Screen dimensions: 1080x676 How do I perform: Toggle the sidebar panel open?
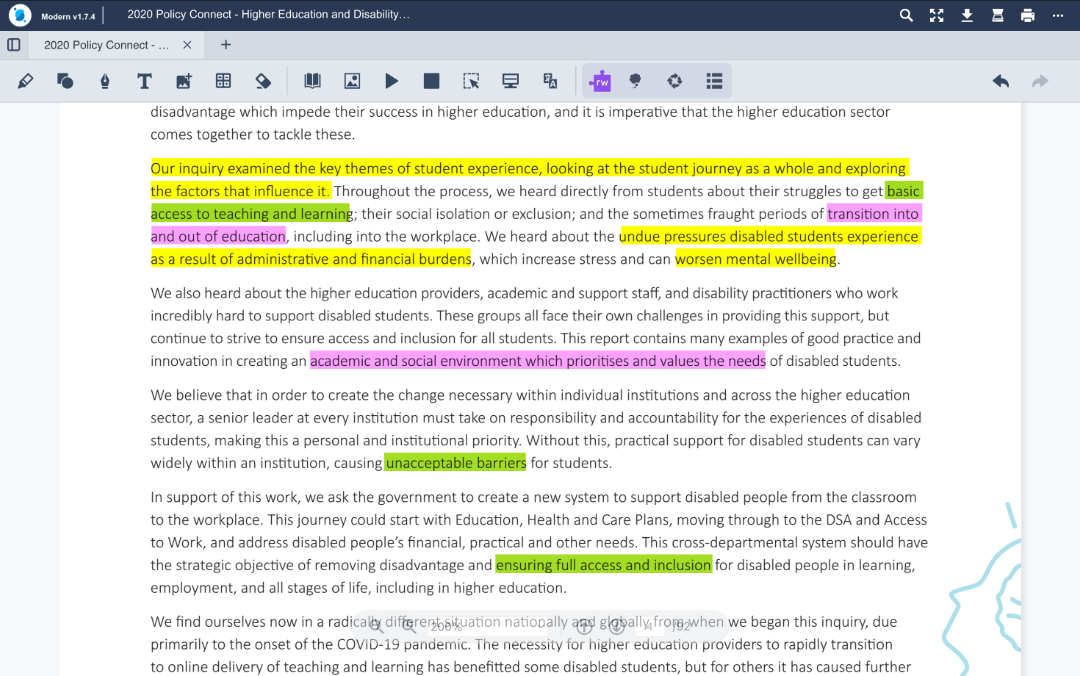(13, 44)
